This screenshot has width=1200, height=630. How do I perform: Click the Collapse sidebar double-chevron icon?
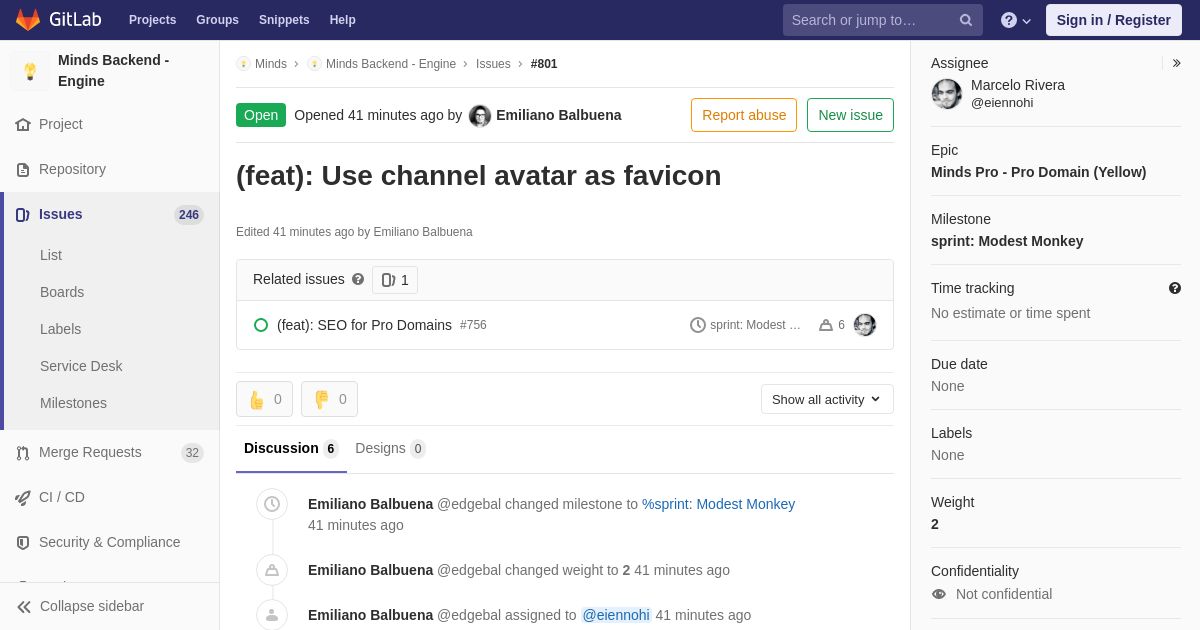tap(24, 606)
